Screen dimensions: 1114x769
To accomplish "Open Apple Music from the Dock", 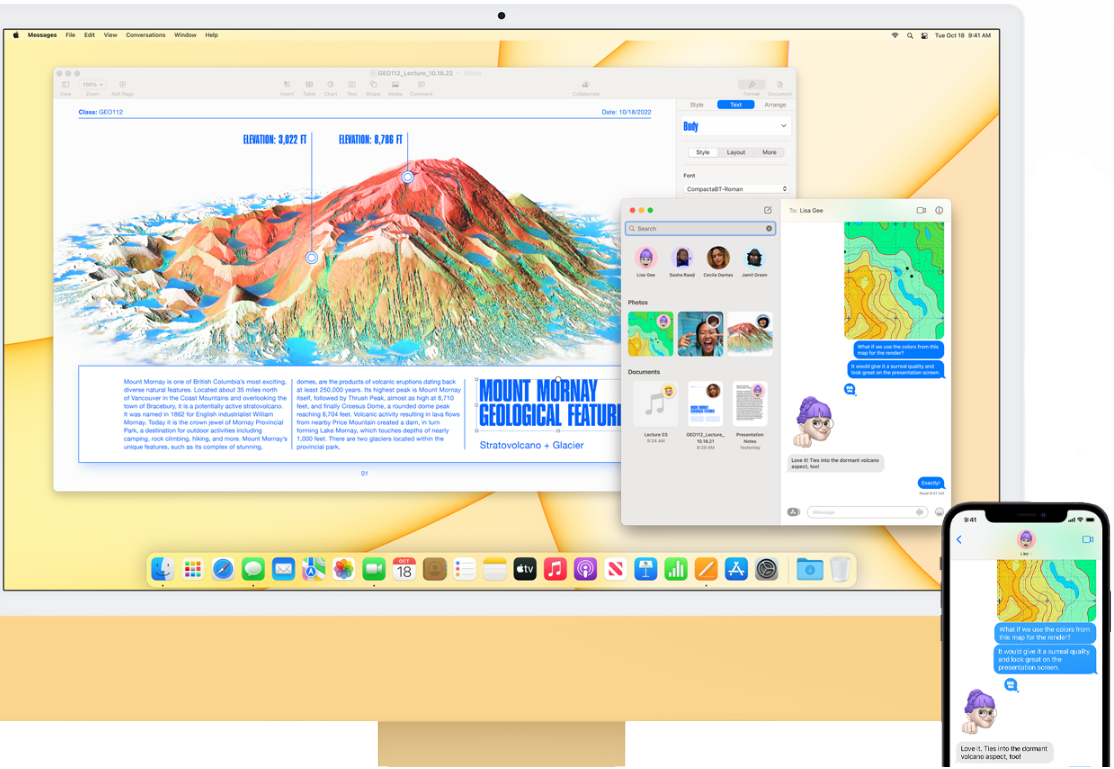I will coord(555,569).
